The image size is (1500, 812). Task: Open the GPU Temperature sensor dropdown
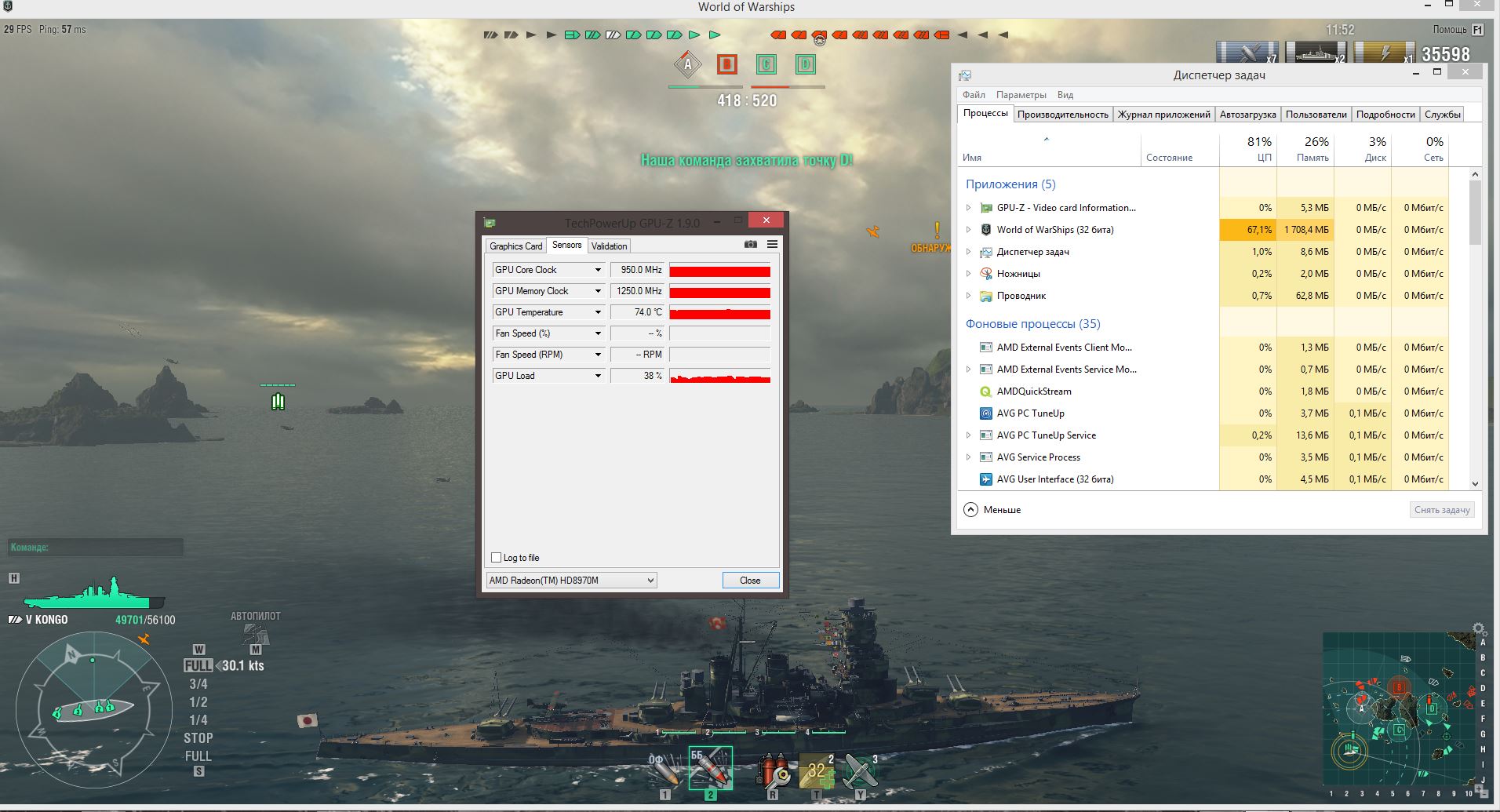tap(598, 312)
